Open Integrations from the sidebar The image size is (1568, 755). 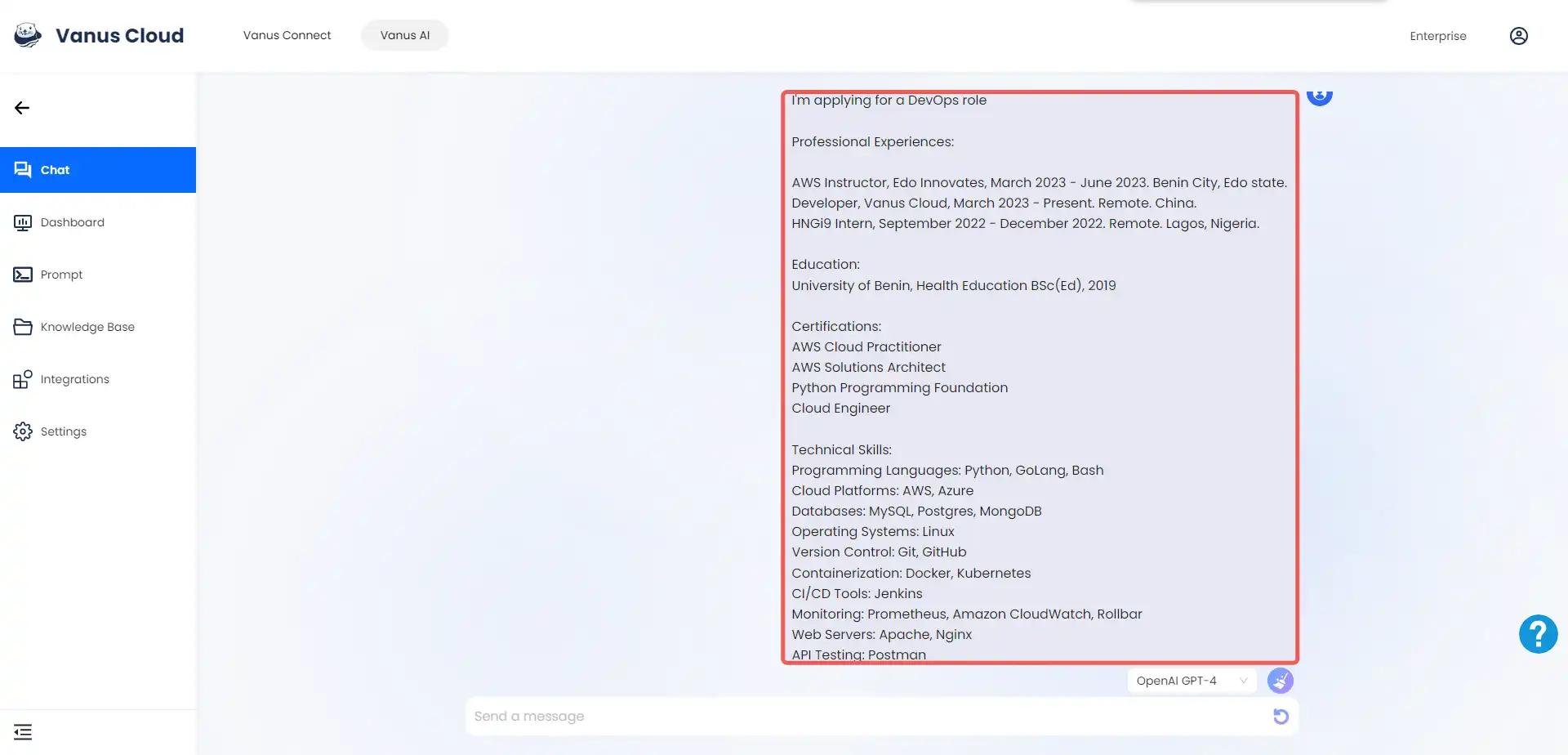[98, 379]
